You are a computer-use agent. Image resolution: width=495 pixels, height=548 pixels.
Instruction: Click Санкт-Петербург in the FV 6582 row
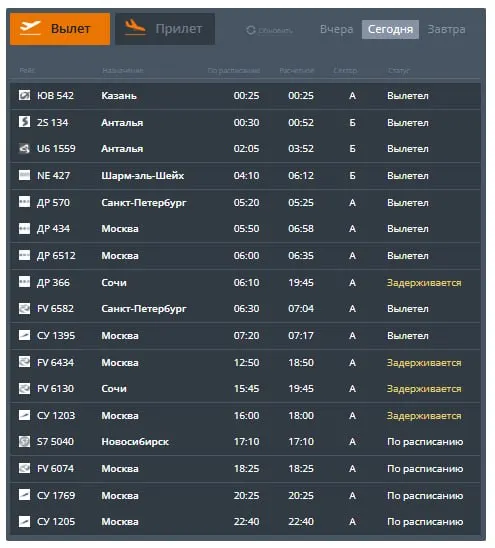click(144, 309)
